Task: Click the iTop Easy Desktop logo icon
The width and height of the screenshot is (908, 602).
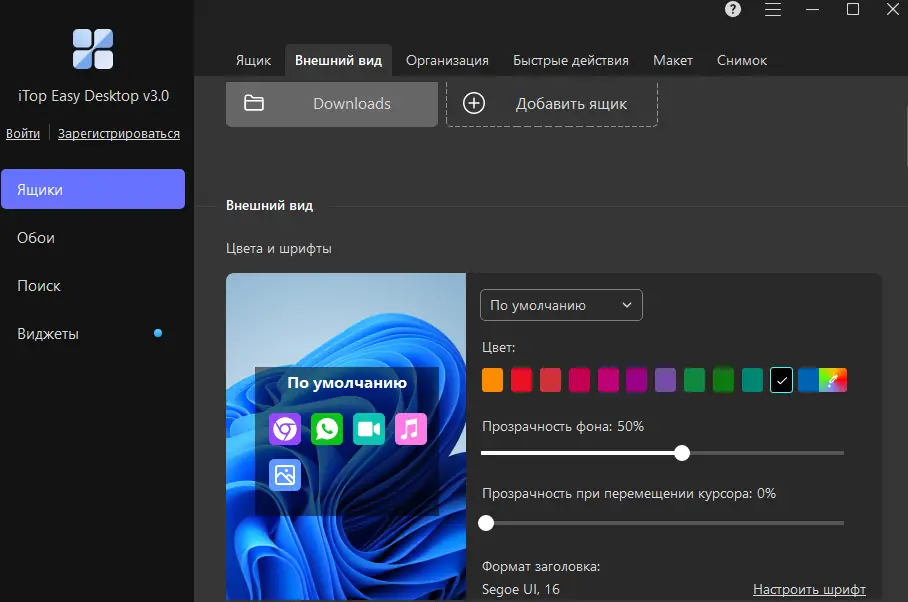Action: [x=93, y=49]
